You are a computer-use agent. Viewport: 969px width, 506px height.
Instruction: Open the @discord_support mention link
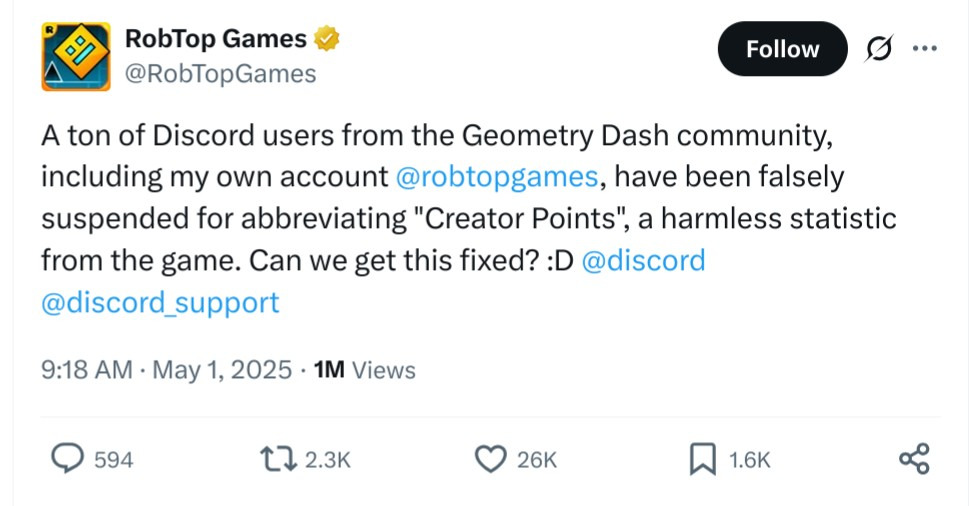point(160,303)
